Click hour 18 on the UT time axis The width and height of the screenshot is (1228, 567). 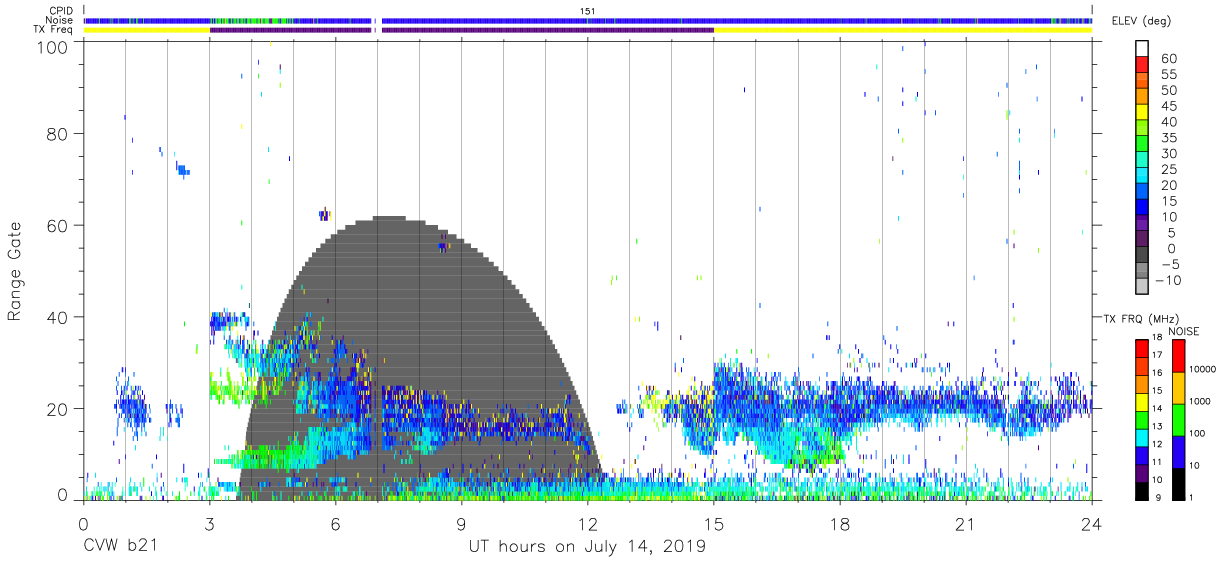[x=840, y=524]
